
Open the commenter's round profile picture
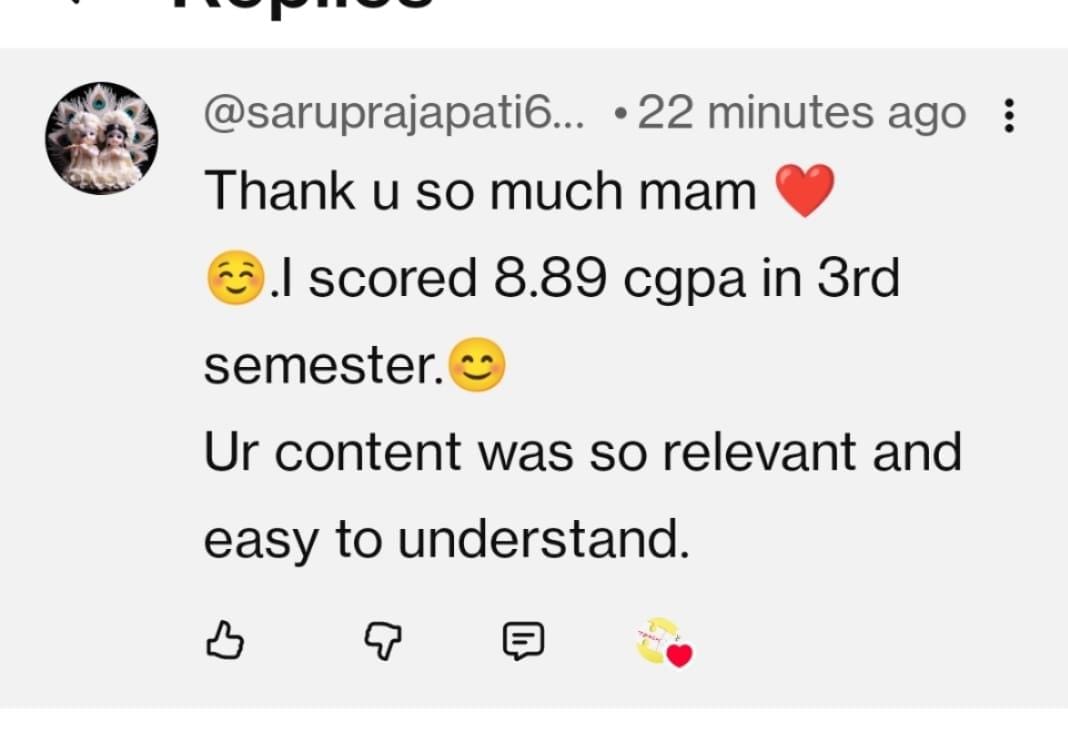point(101,138)
